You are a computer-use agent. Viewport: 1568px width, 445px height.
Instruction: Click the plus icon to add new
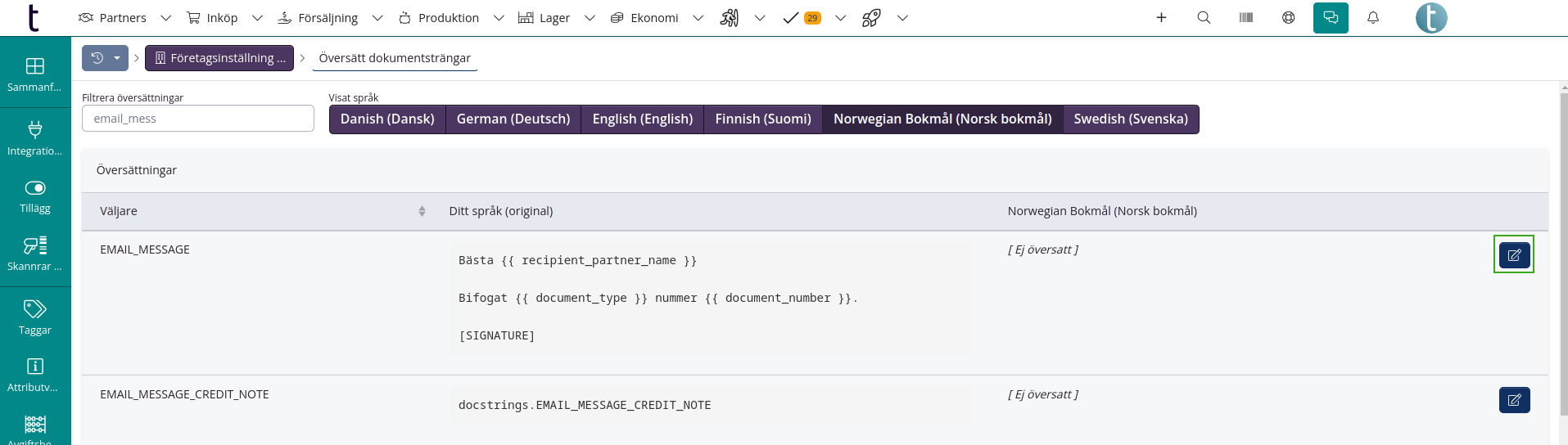(1160, 17)
